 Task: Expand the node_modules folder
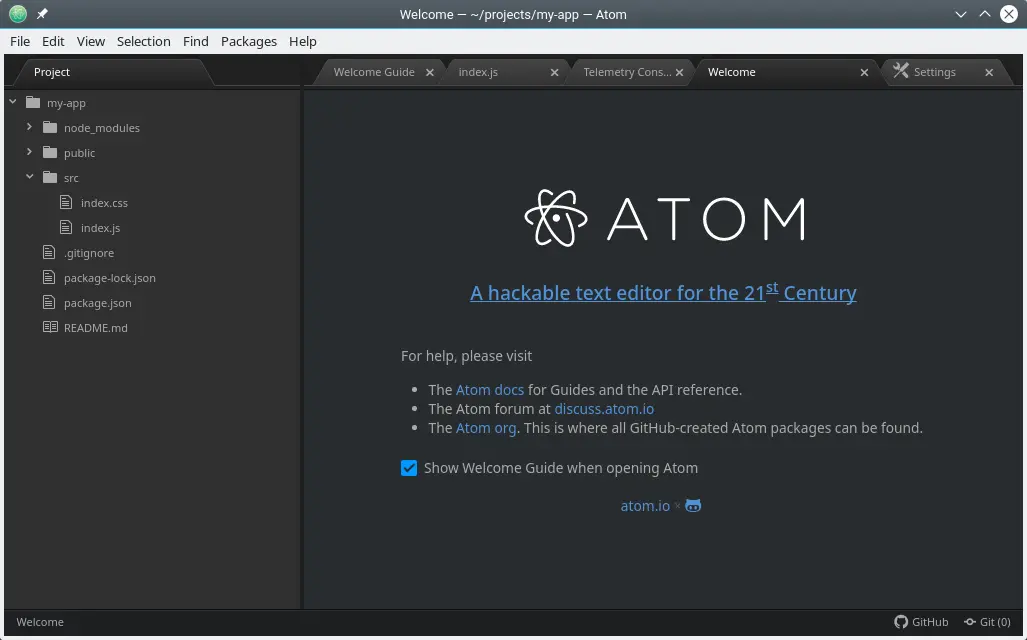(x=29, y=126)
